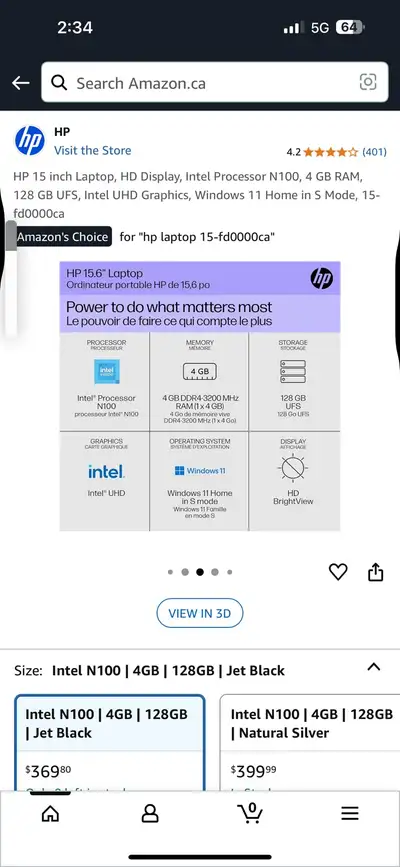
Task: Select Natural Silver $399.99 option
Action: pyautogui.click(x=310, y=743)
